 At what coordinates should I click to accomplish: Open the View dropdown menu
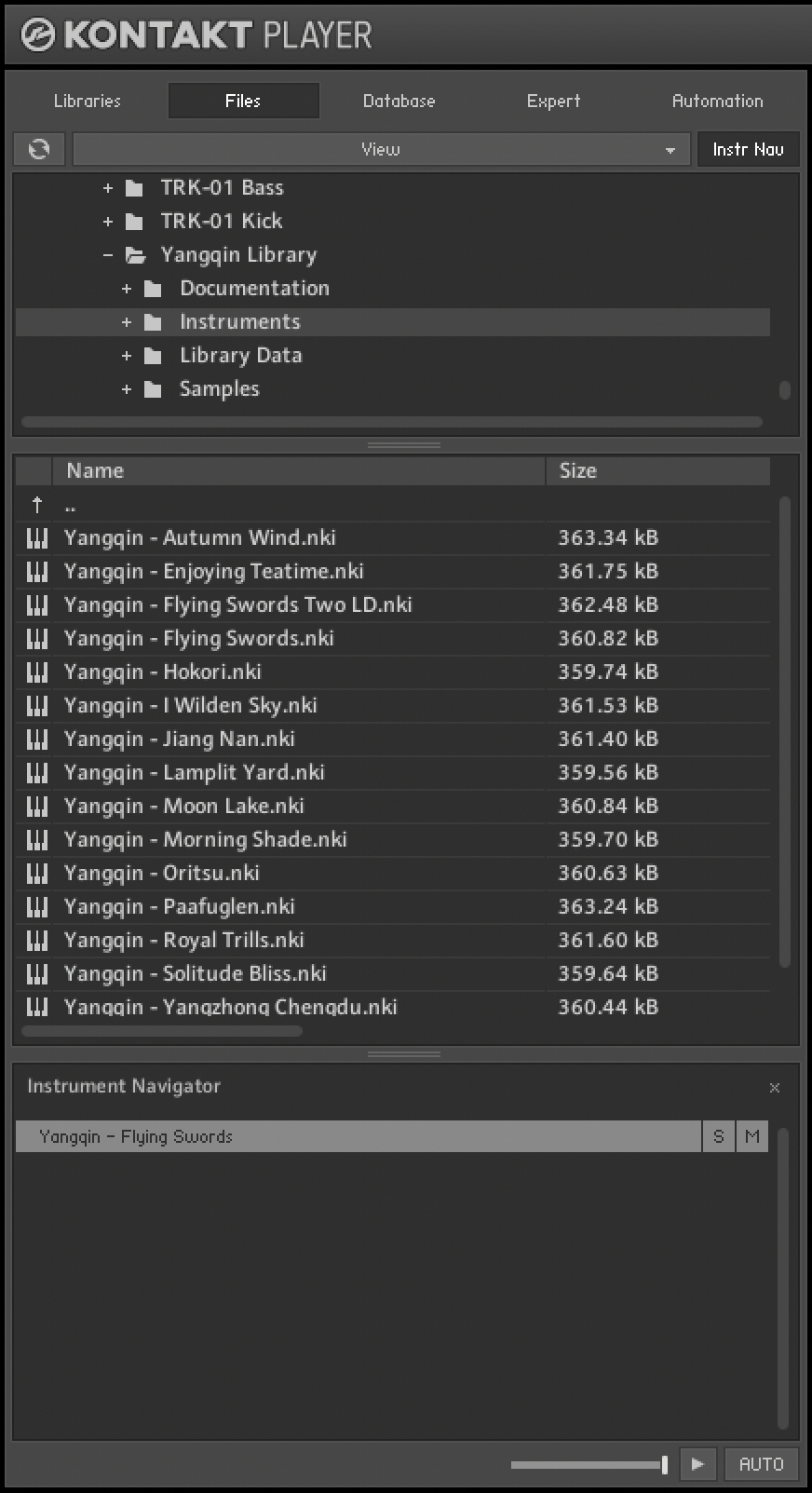pyautogui.click(x=381, y=149)
